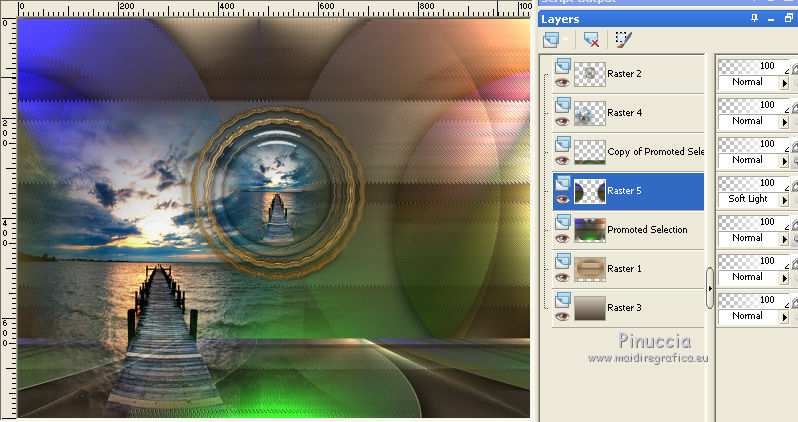Select the Raster 3 layer name
Screen dimensions: 798x422
coord(624,308)
